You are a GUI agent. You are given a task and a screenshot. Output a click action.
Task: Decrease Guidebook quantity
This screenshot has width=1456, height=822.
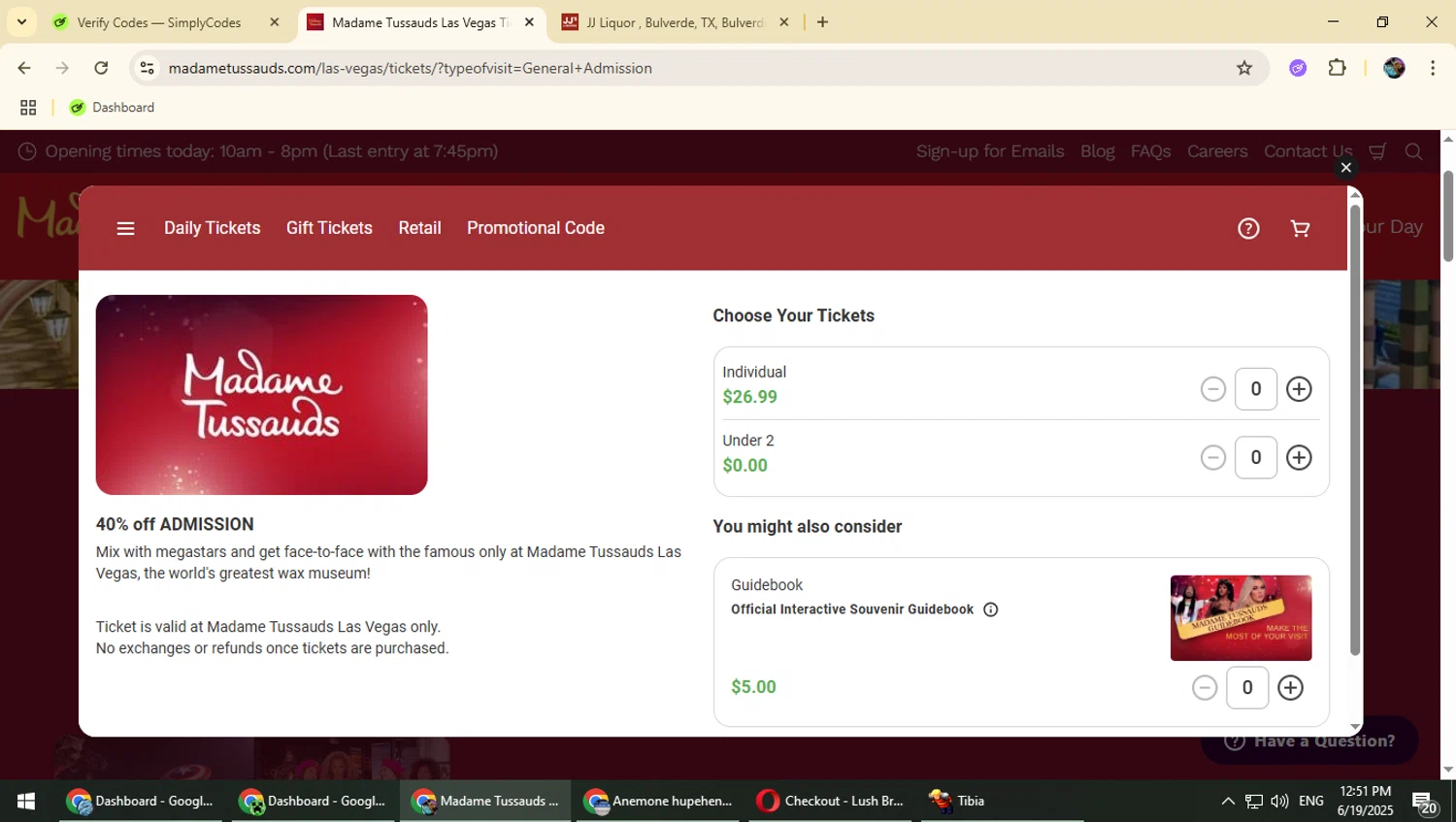[x=1205, y=687]
